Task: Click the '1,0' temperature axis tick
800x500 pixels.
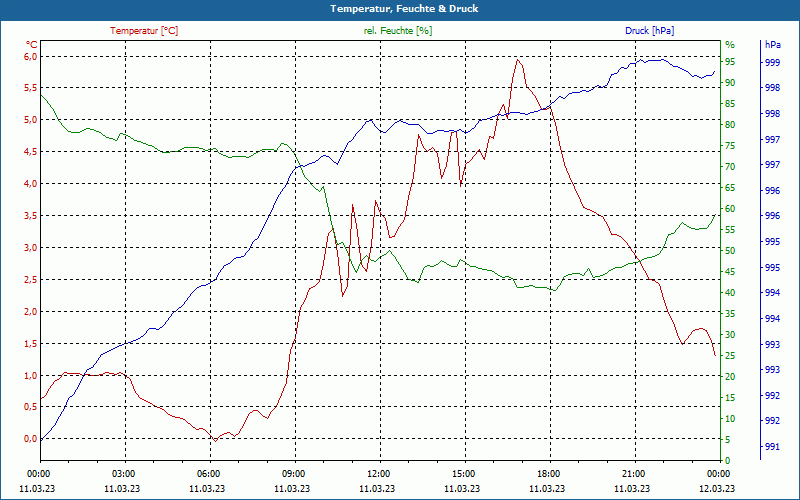Action: [x=31, y=376]
